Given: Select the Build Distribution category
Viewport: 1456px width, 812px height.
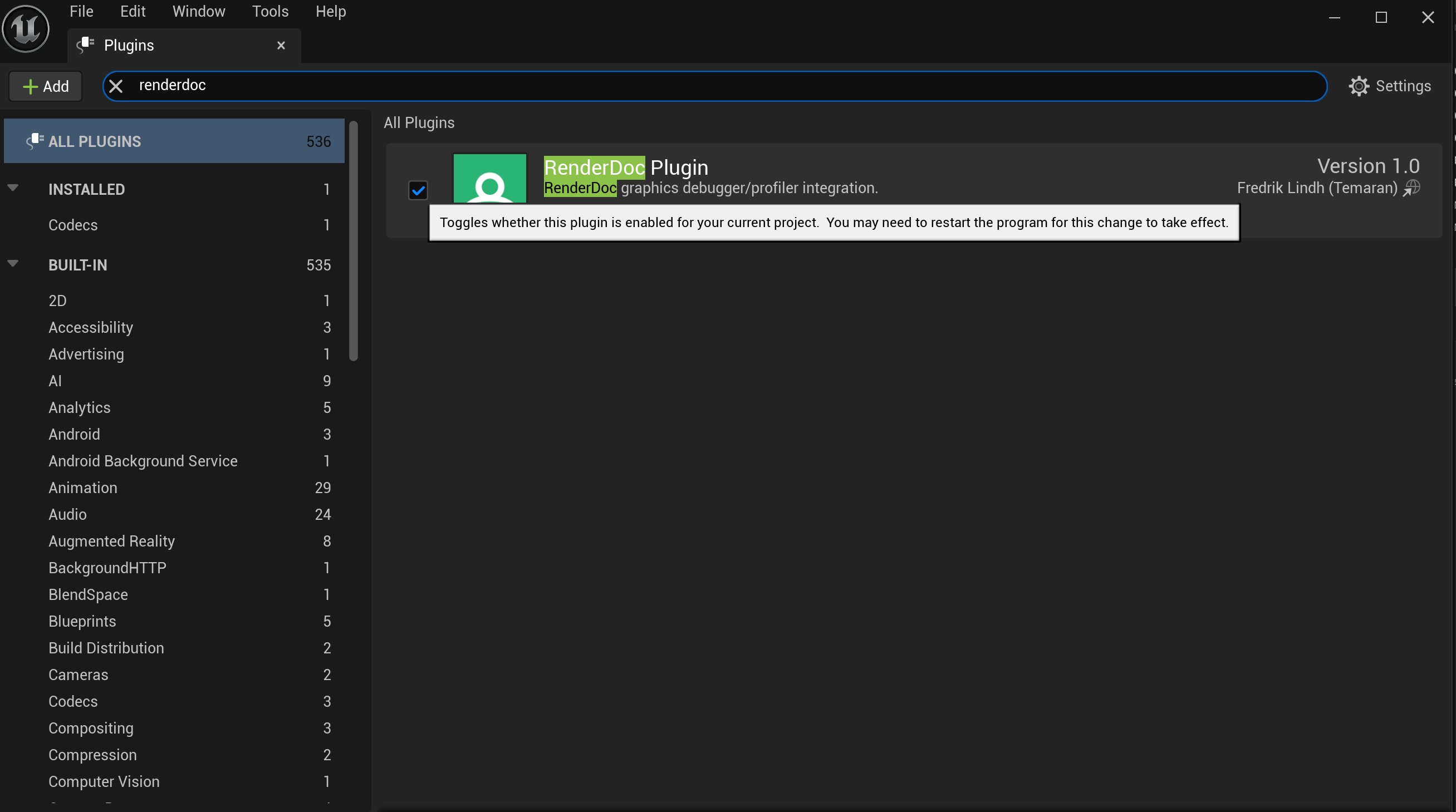Looking at the screenshot, I should [x=174, y=648].
